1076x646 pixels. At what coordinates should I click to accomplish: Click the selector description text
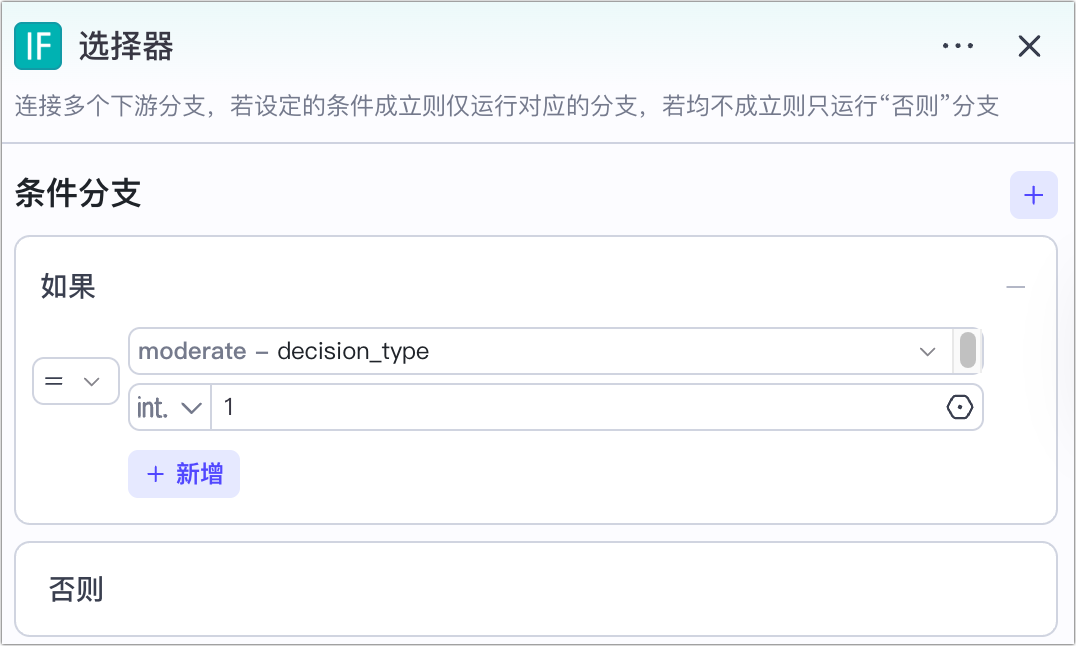507,106
